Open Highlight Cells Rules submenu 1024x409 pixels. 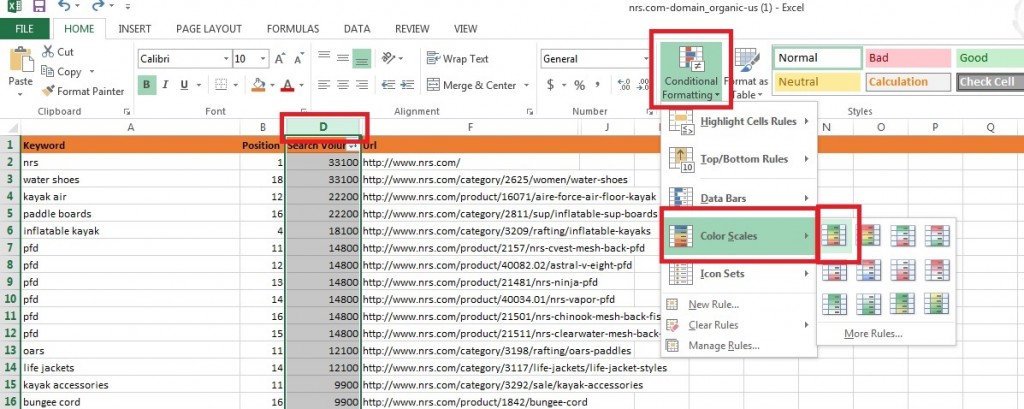tap(739, 122)
